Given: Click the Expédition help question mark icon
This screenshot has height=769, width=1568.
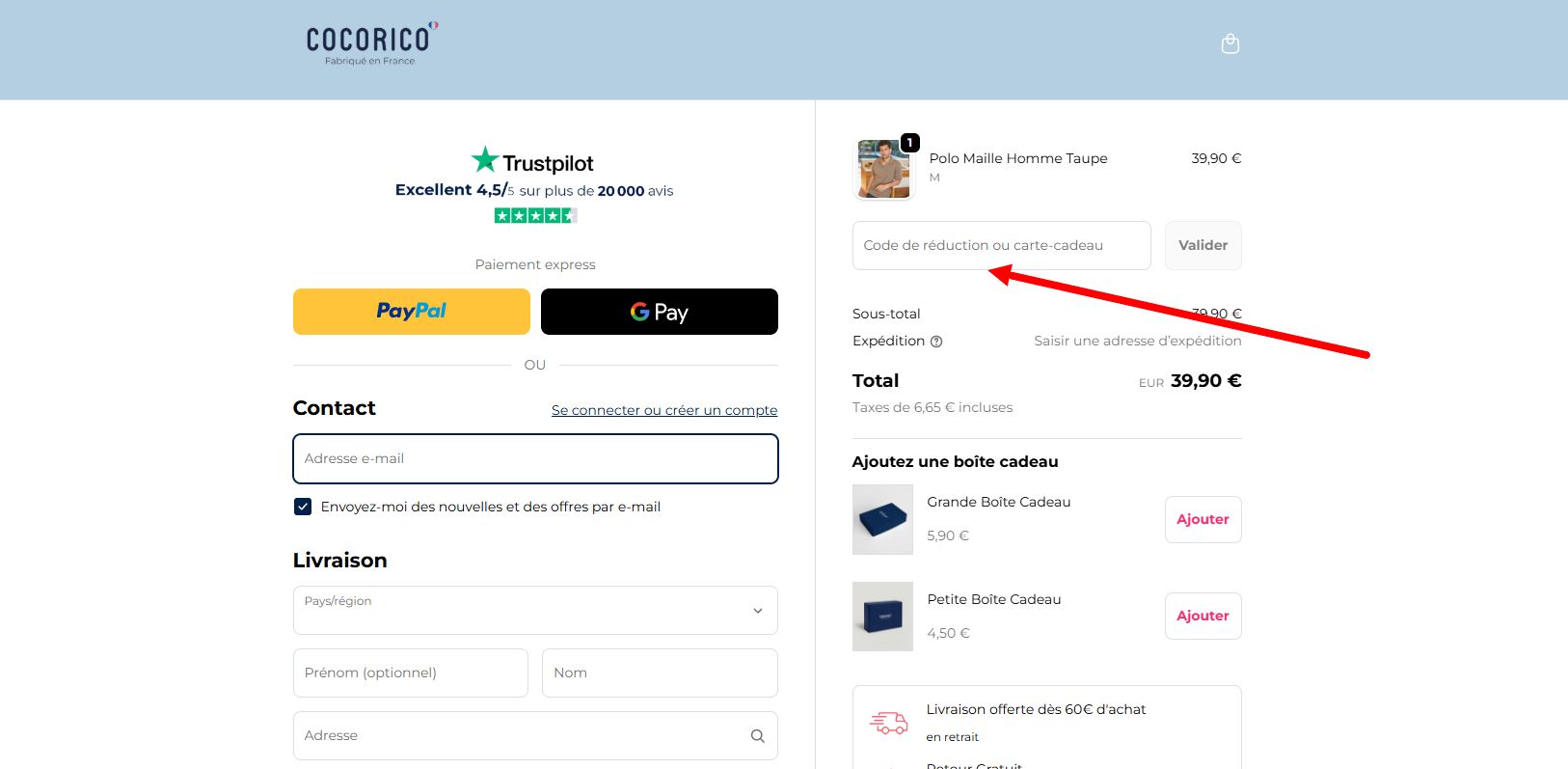Looking at the screenshot, I should (x=936, y=342).
